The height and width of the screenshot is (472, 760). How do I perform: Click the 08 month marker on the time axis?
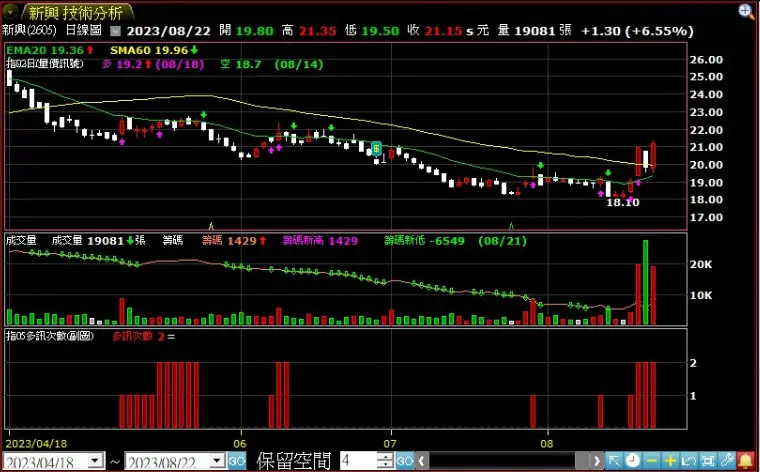547,443
